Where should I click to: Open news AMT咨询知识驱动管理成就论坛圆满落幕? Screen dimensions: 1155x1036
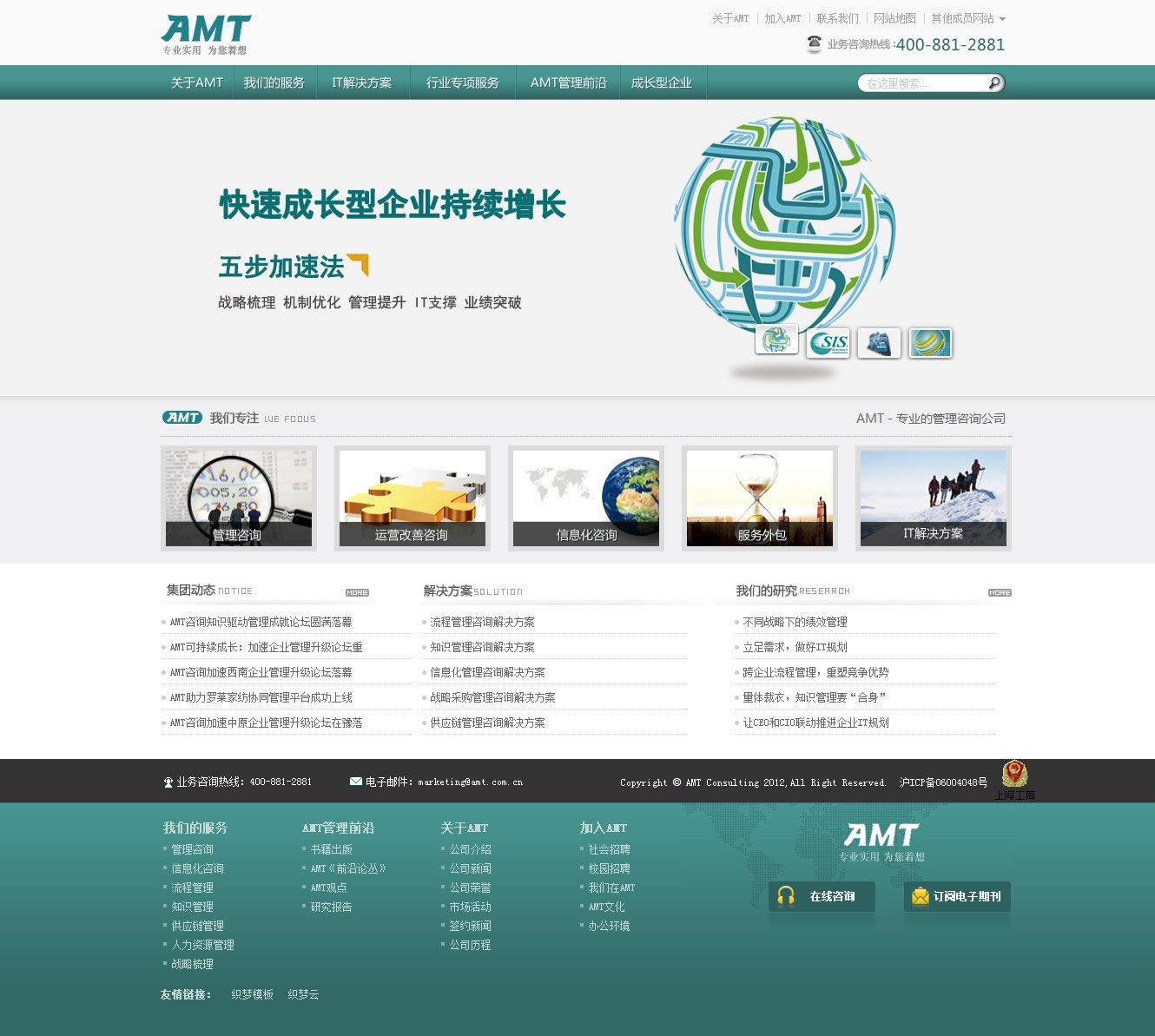pos(261,622)
